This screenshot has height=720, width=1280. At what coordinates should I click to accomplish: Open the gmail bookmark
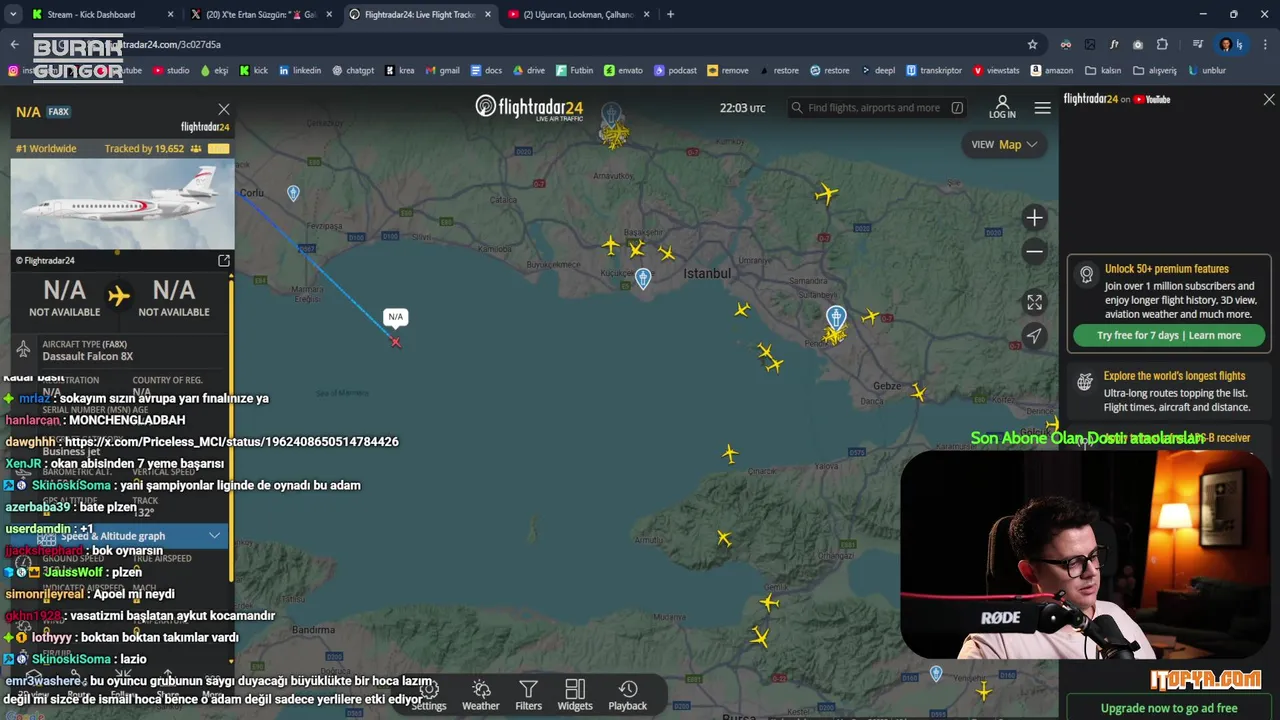click(x=442, y=71)
